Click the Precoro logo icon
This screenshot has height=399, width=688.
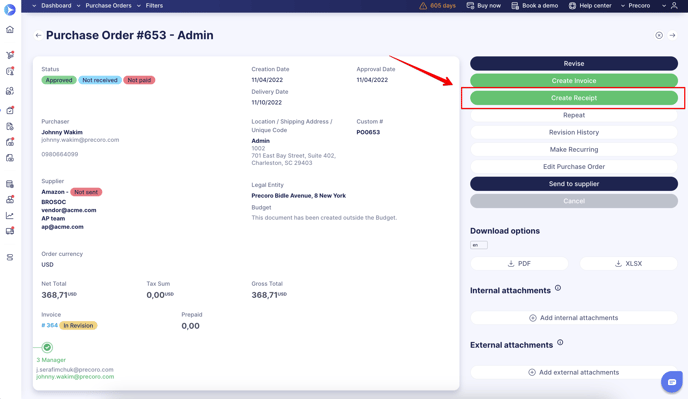point(10,9)
